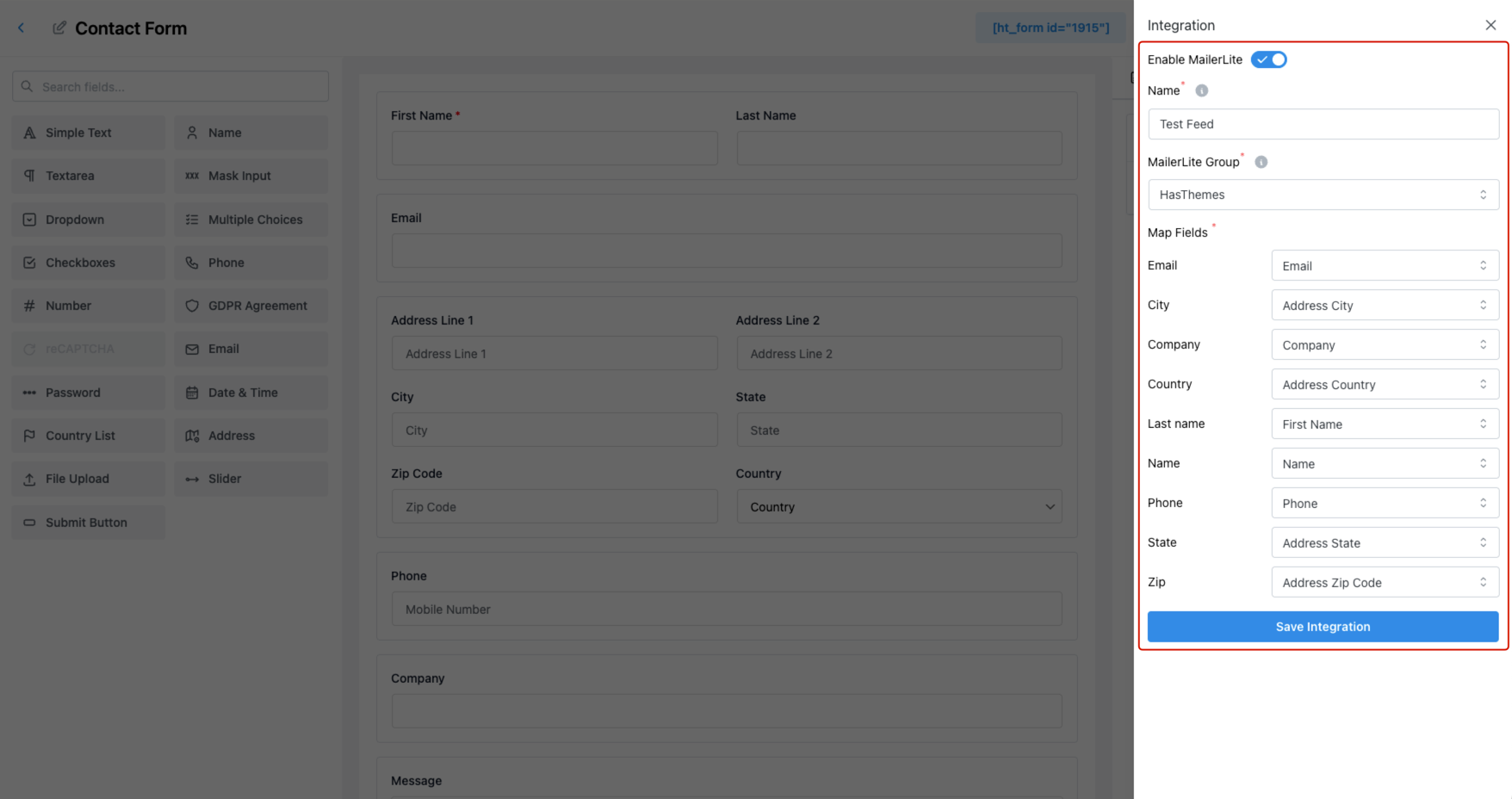Screen dimensions: 1512x799
Task: Click the ht_form shortcode badge
Action: 1050,27
